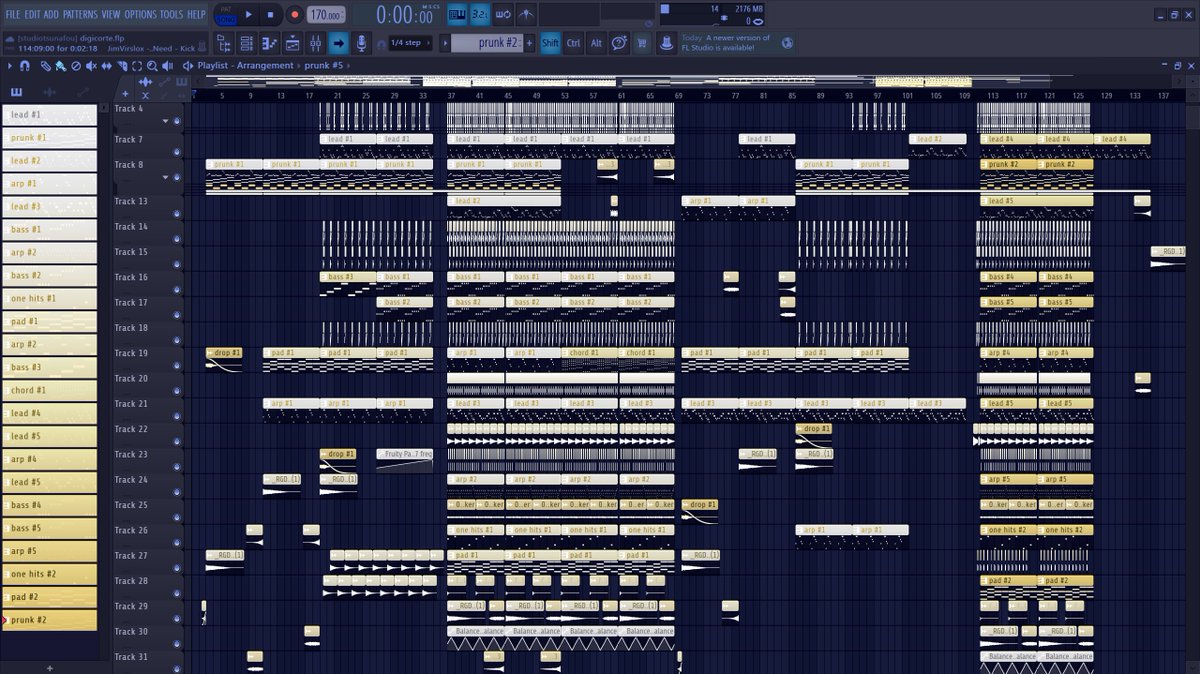This screenshot has width=1200, height=674.
Task: Click the Record button
Action: click(294, 15)
